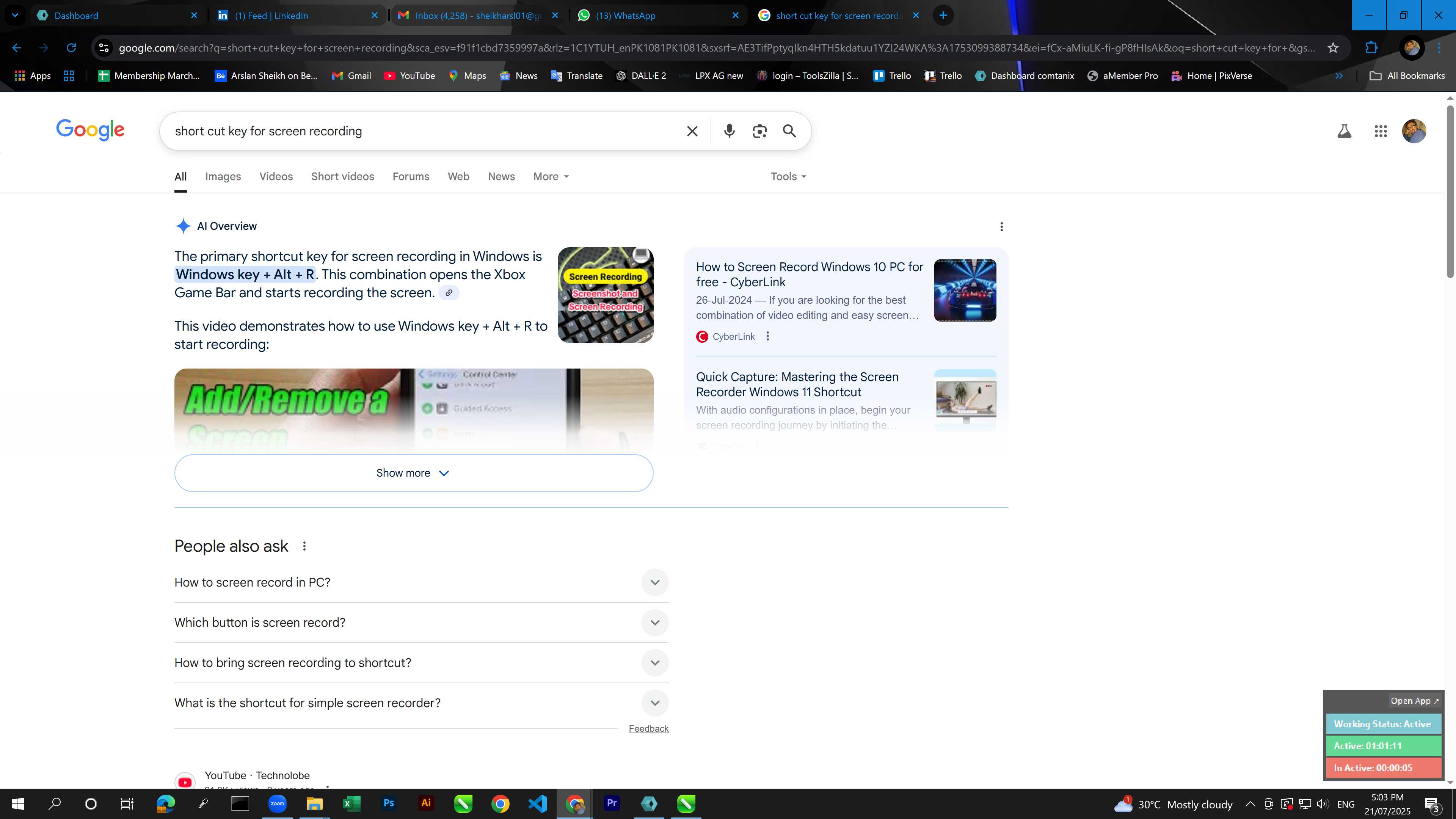Open the weather widget showing 30°C
Viewport: 1456px width, 819px height.
[x=1173, y=804]
